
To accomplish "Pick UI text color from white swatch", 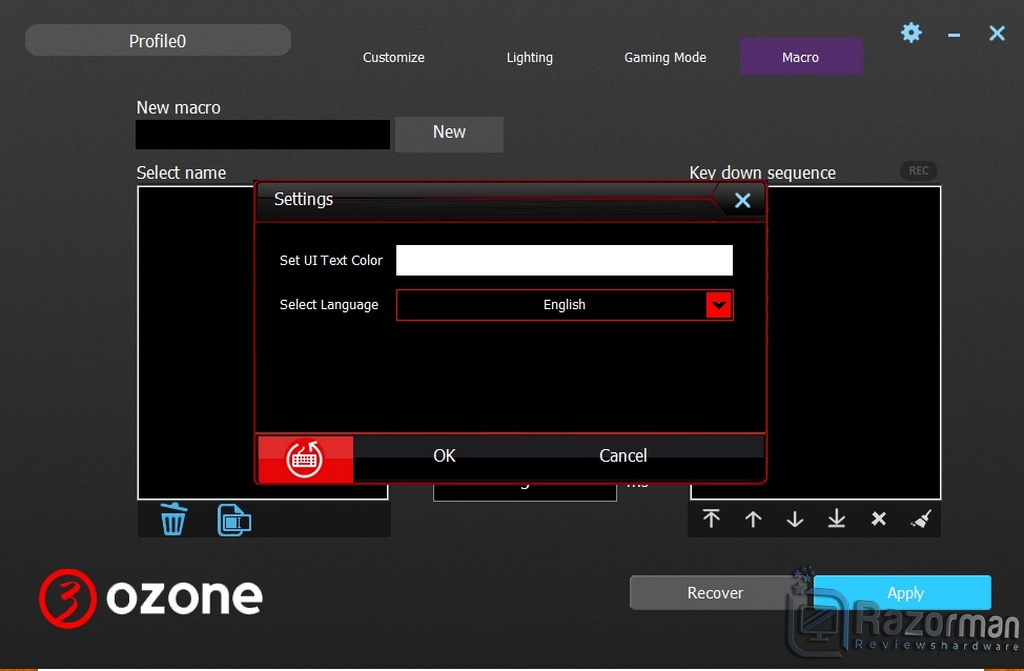I will click(564, 260).
